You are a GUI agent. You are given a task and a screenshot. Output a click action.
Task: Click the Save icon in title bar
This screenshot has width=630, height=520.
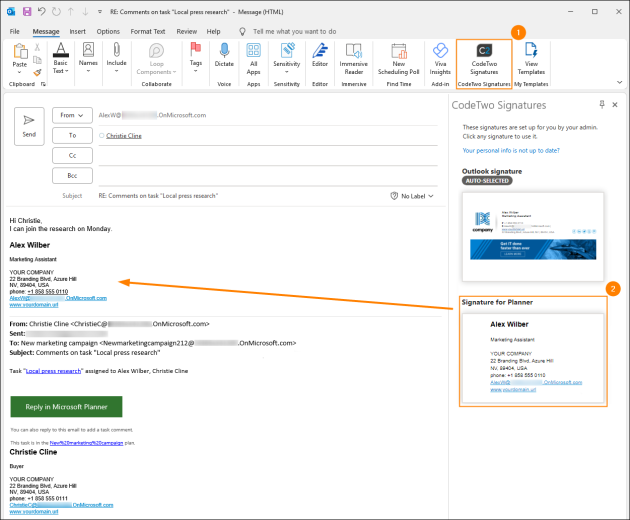click(27, 12)
